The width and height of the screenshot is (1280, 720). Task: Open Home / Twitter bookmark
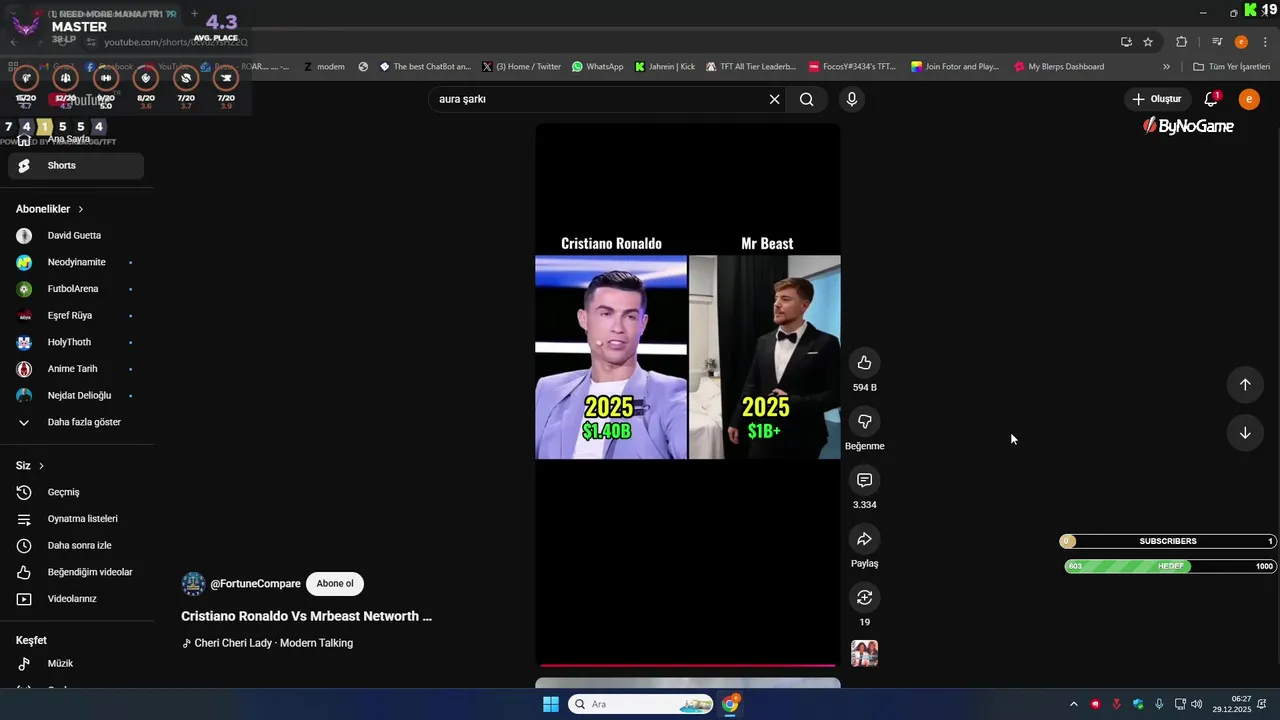click(x=521, y=67)
